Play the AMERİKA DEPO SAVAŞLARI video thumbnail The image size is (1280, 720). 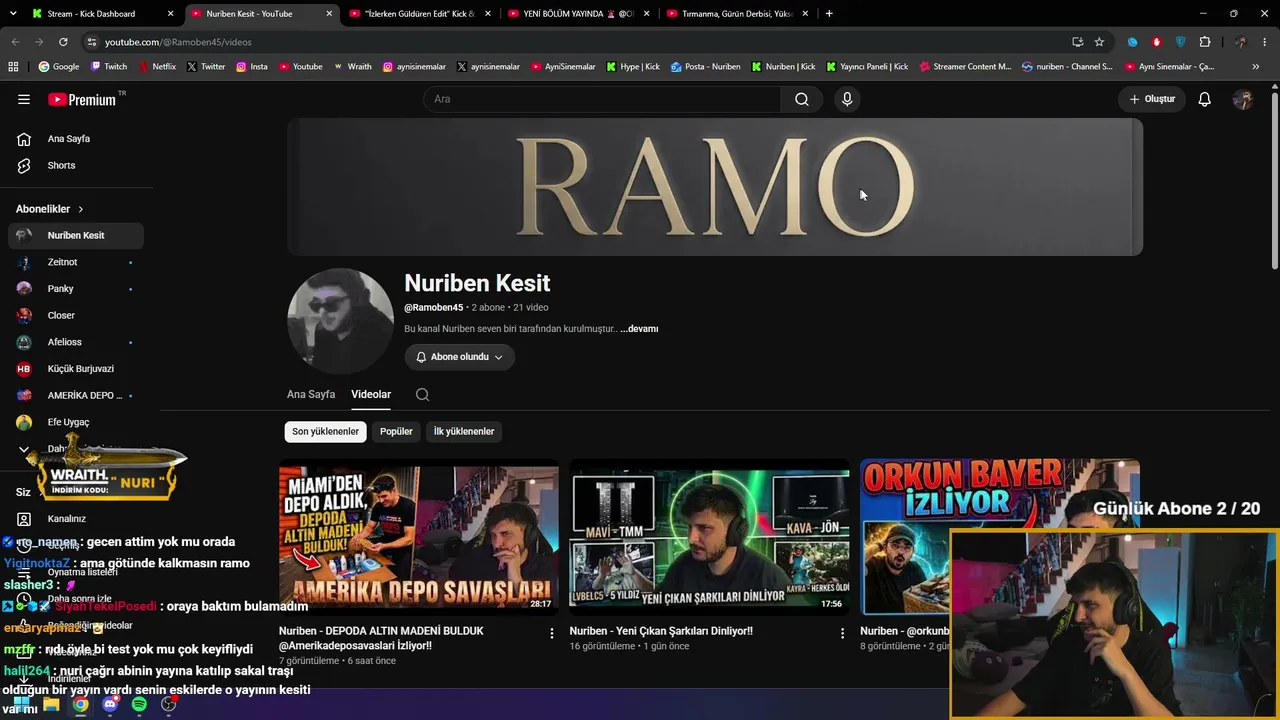pyautogui.click(x=419, y=537)
